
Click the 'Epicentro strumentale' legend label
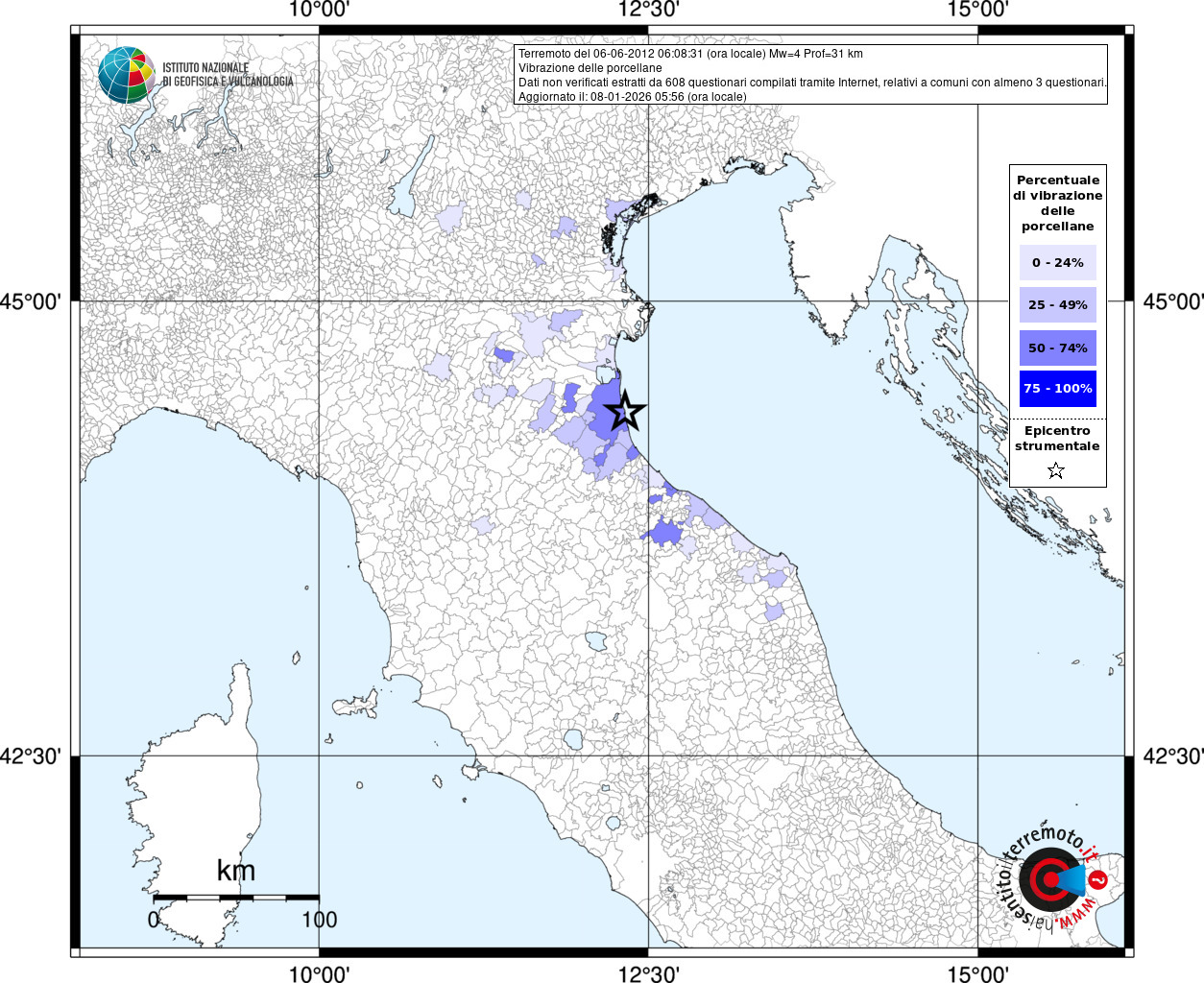[x=1057, y=439]
